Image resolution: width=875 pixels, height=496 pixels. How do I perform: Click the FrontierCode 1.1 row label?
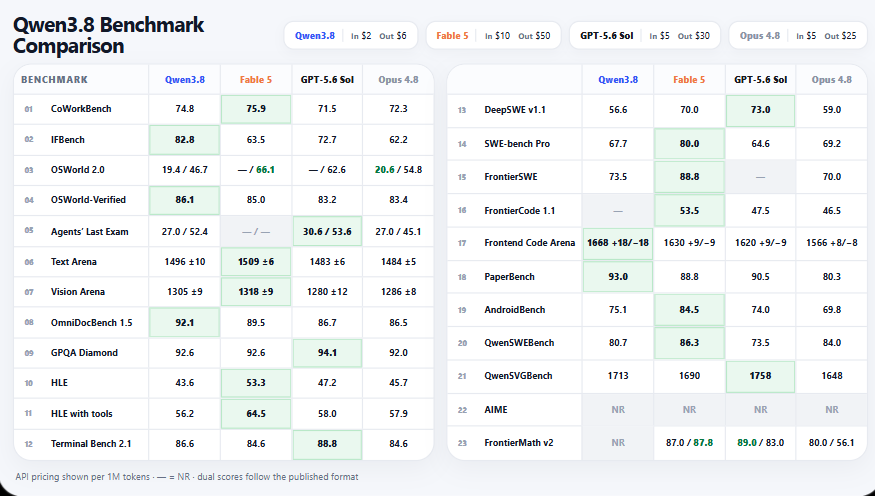pos(518,210)
